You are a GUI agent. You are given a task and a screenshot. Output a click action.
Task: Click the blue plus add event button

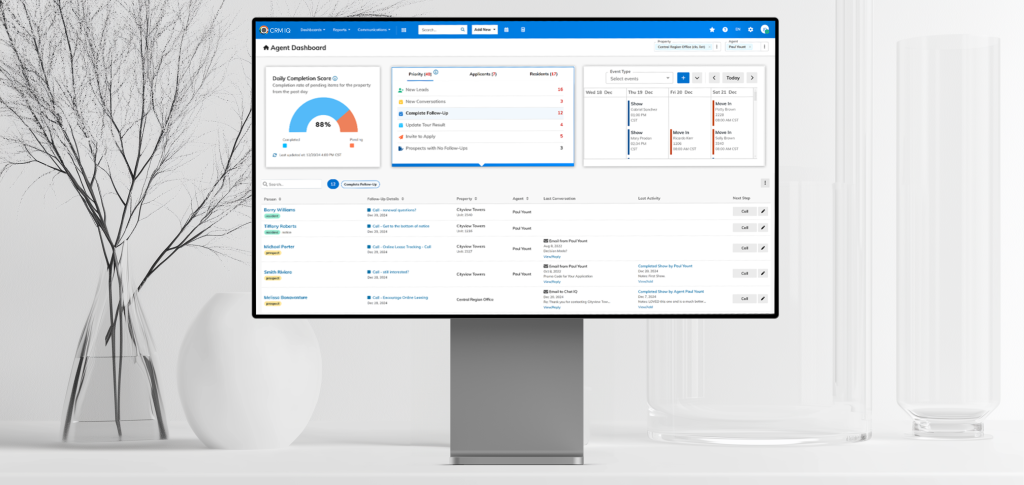(x=683, y=77)
